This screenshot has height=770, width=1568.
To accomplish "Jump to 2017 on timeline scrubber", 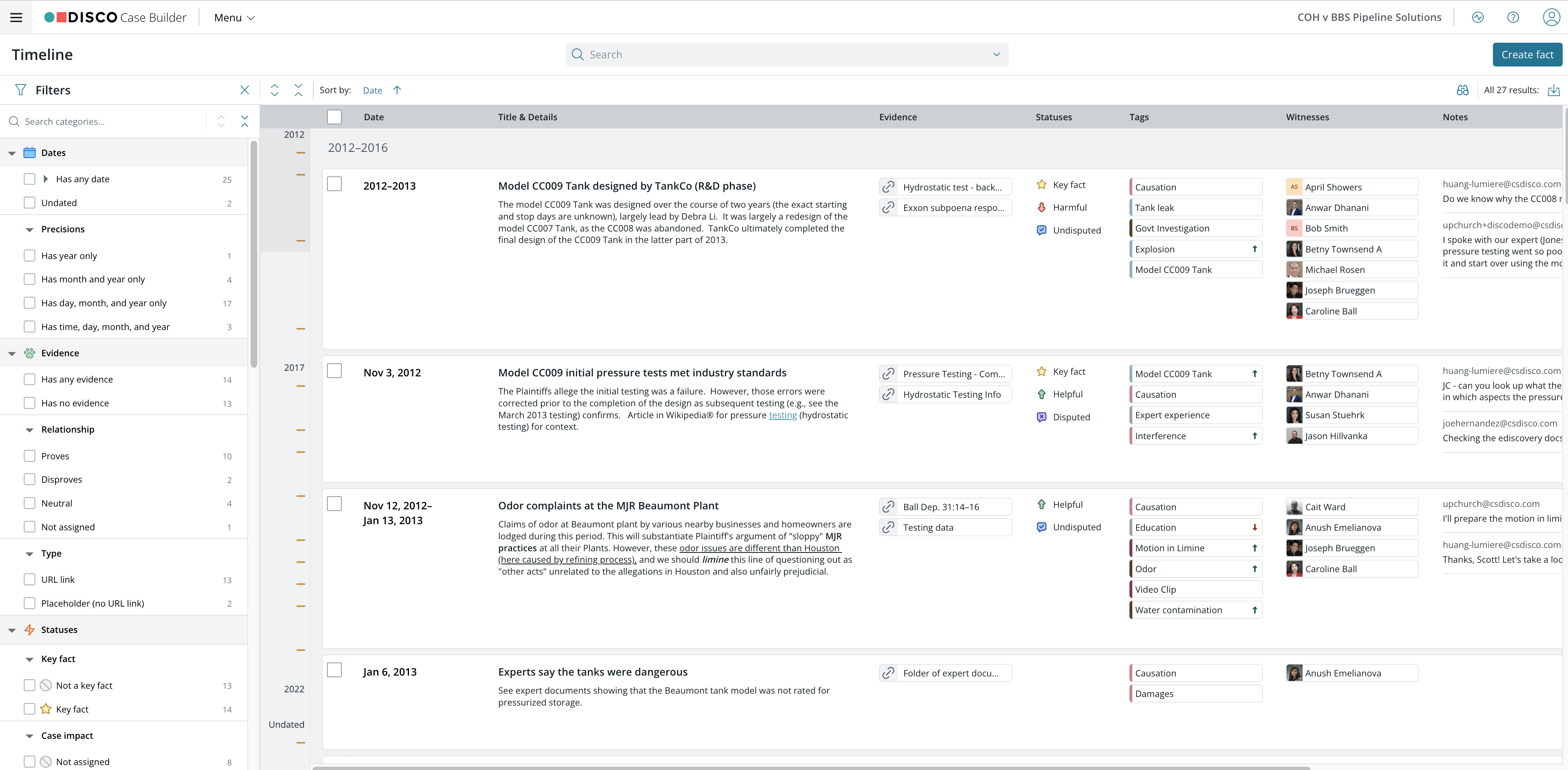I will point(294,368).
